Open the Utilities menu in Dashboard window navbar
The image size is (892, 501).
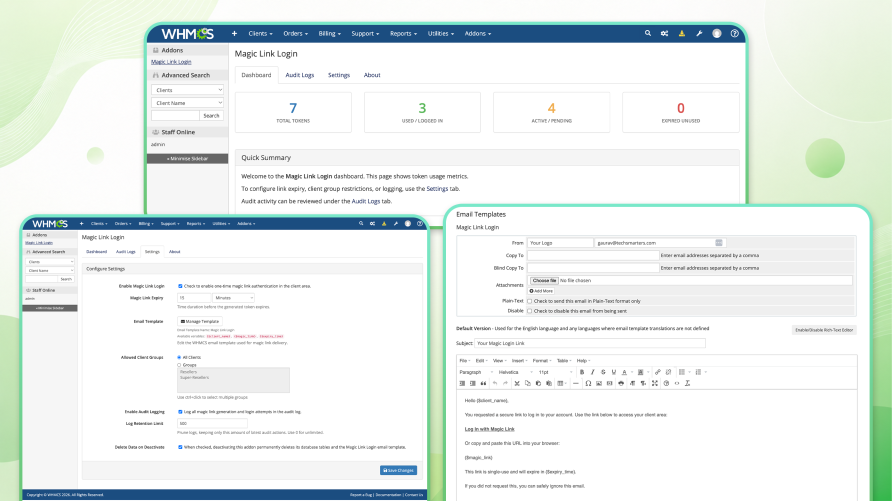(x=440, y=34)
